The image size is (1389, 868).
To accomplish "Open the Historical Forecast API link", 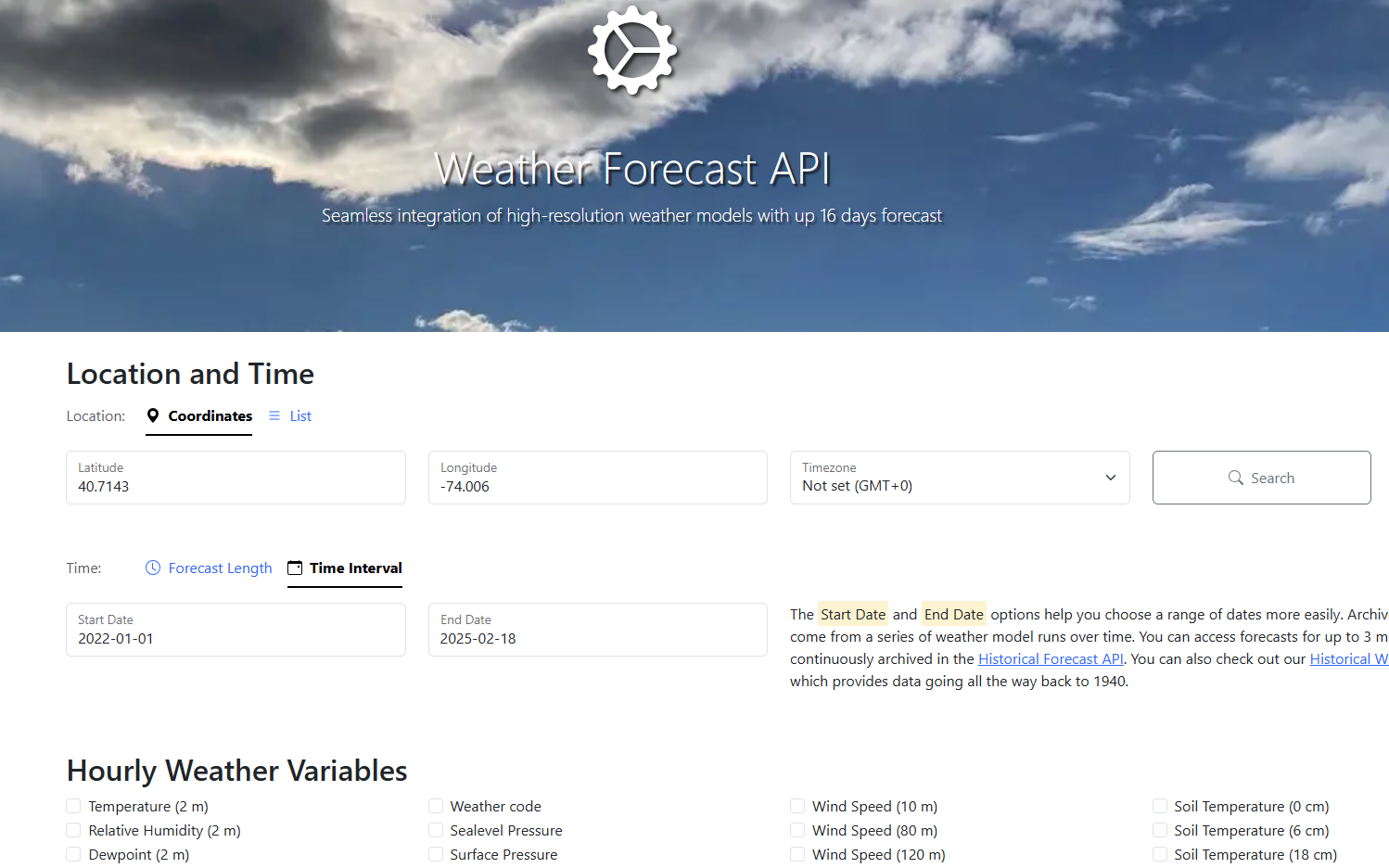I will click(1051, 659).
